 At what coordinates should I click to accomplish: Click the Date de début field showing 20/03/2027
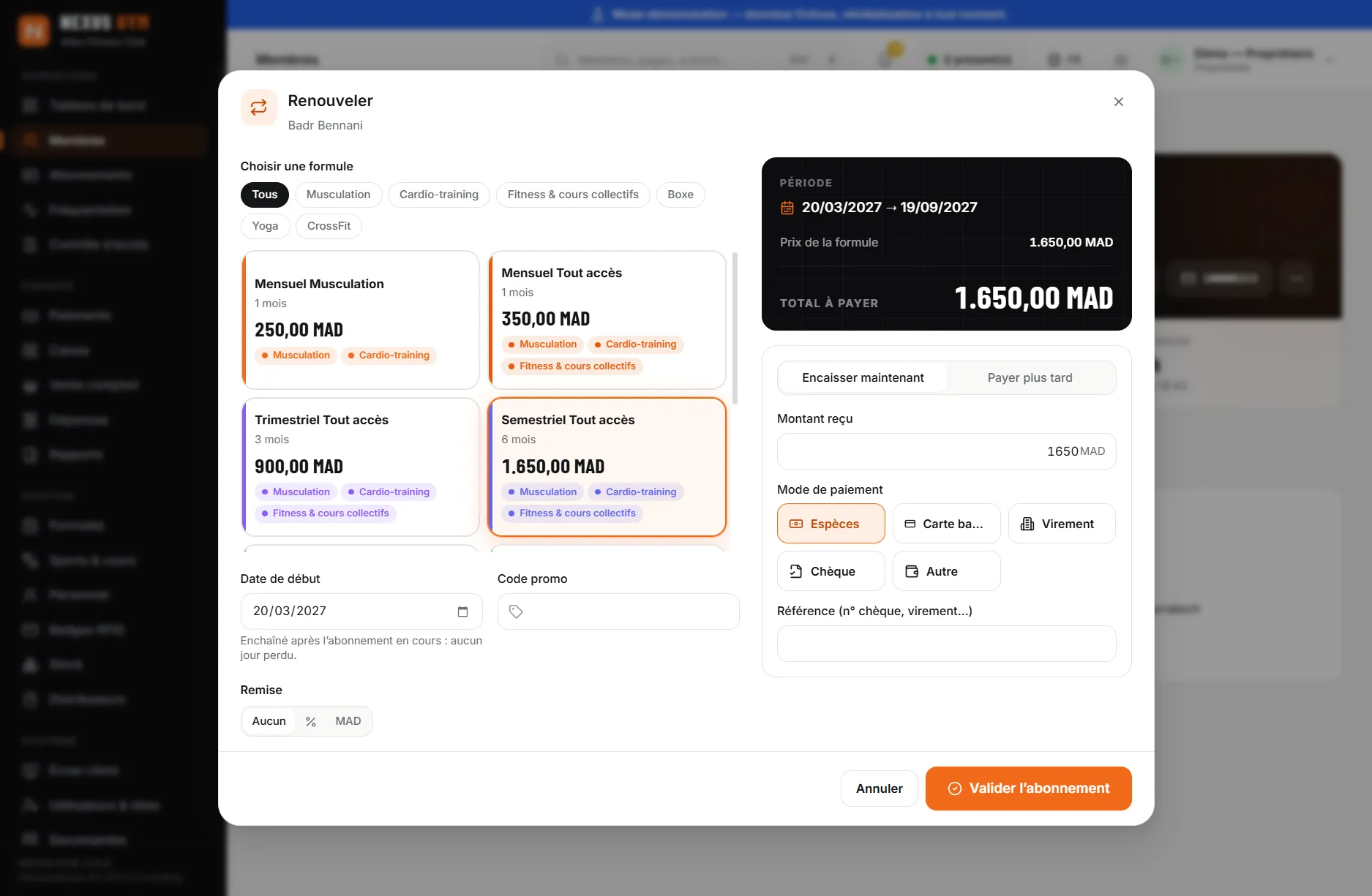[361, 611]
